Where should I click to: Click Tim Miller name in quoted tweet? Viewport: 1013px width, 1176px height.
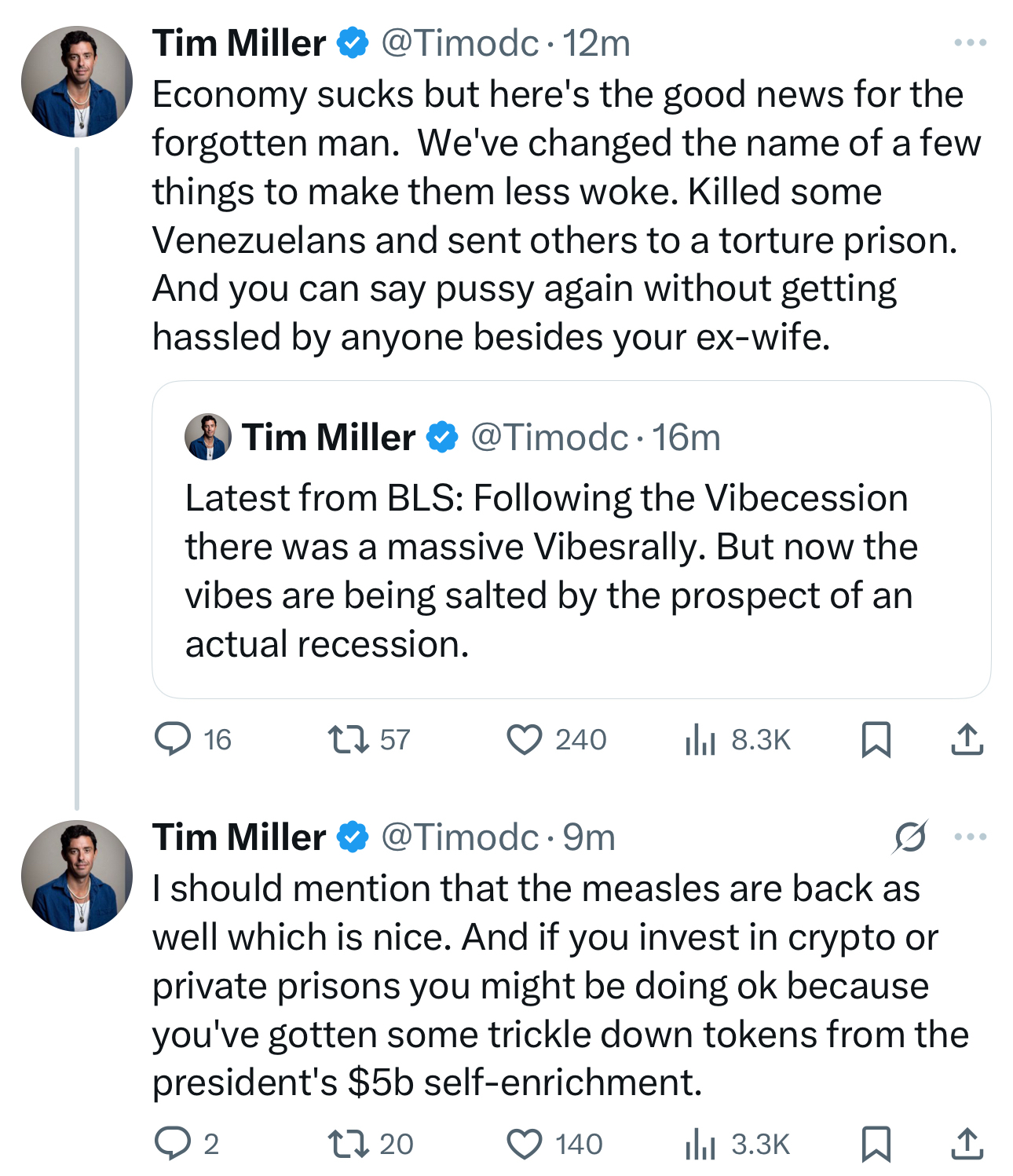328,438
